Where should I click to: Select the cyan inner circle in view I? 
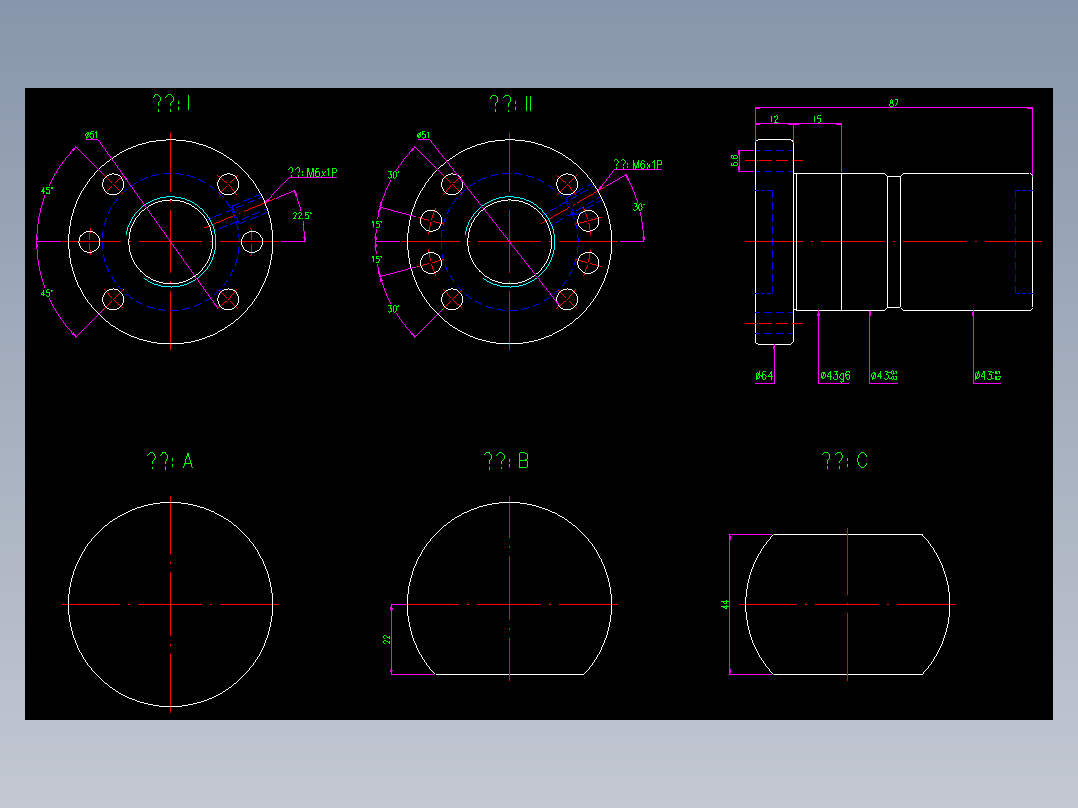(171, 242)
